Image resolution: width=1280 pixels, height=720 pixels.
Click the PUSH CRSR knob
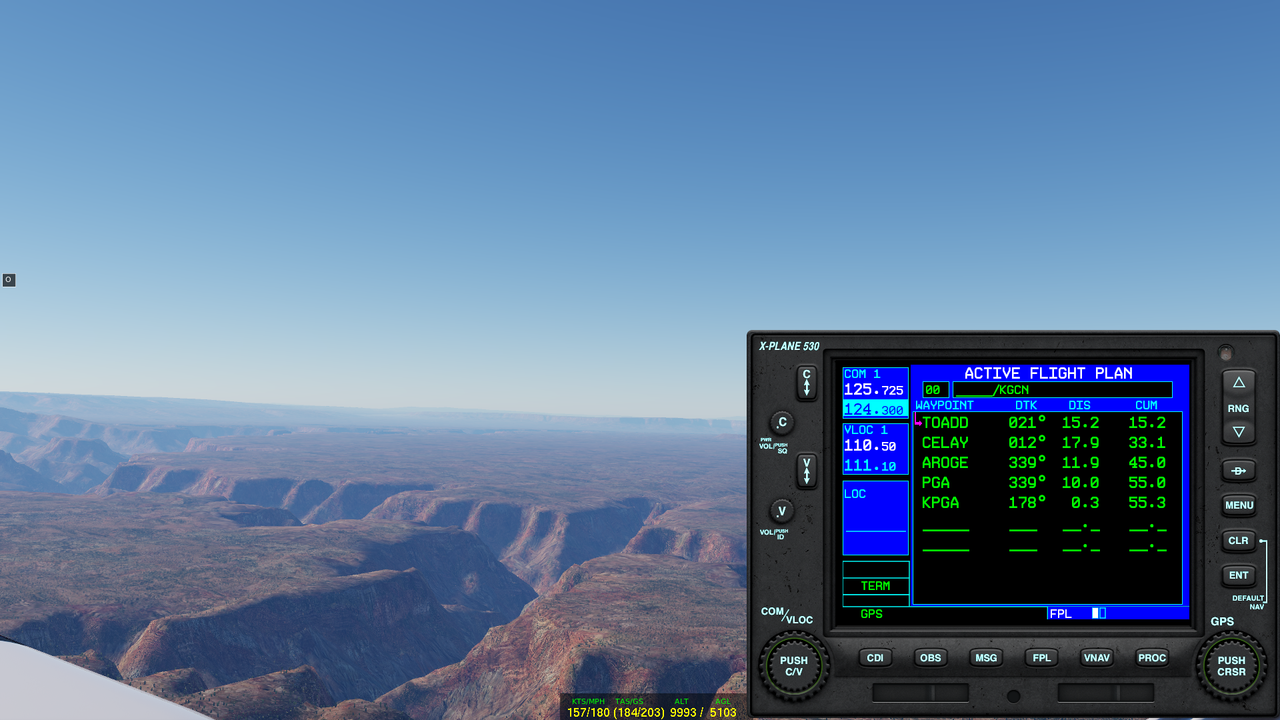tap(1231, 666)
